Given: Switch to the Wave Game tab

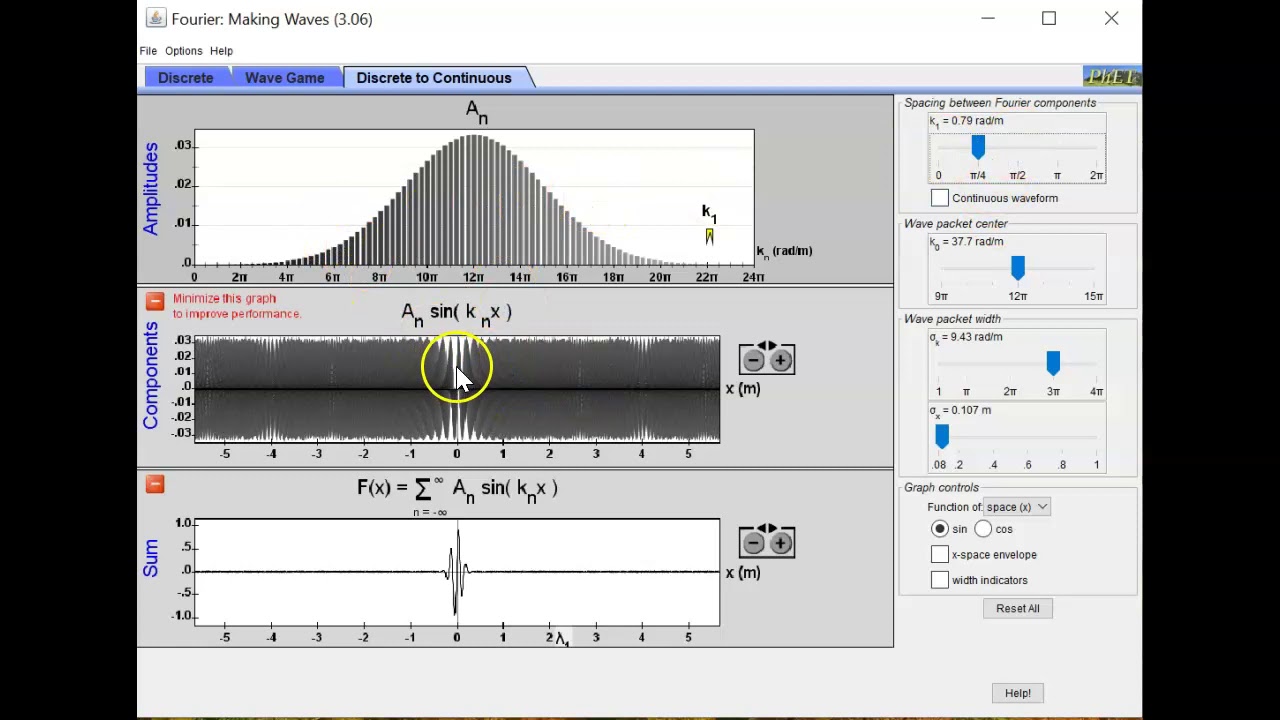Looking at the screenshot, I should point(284,78).
